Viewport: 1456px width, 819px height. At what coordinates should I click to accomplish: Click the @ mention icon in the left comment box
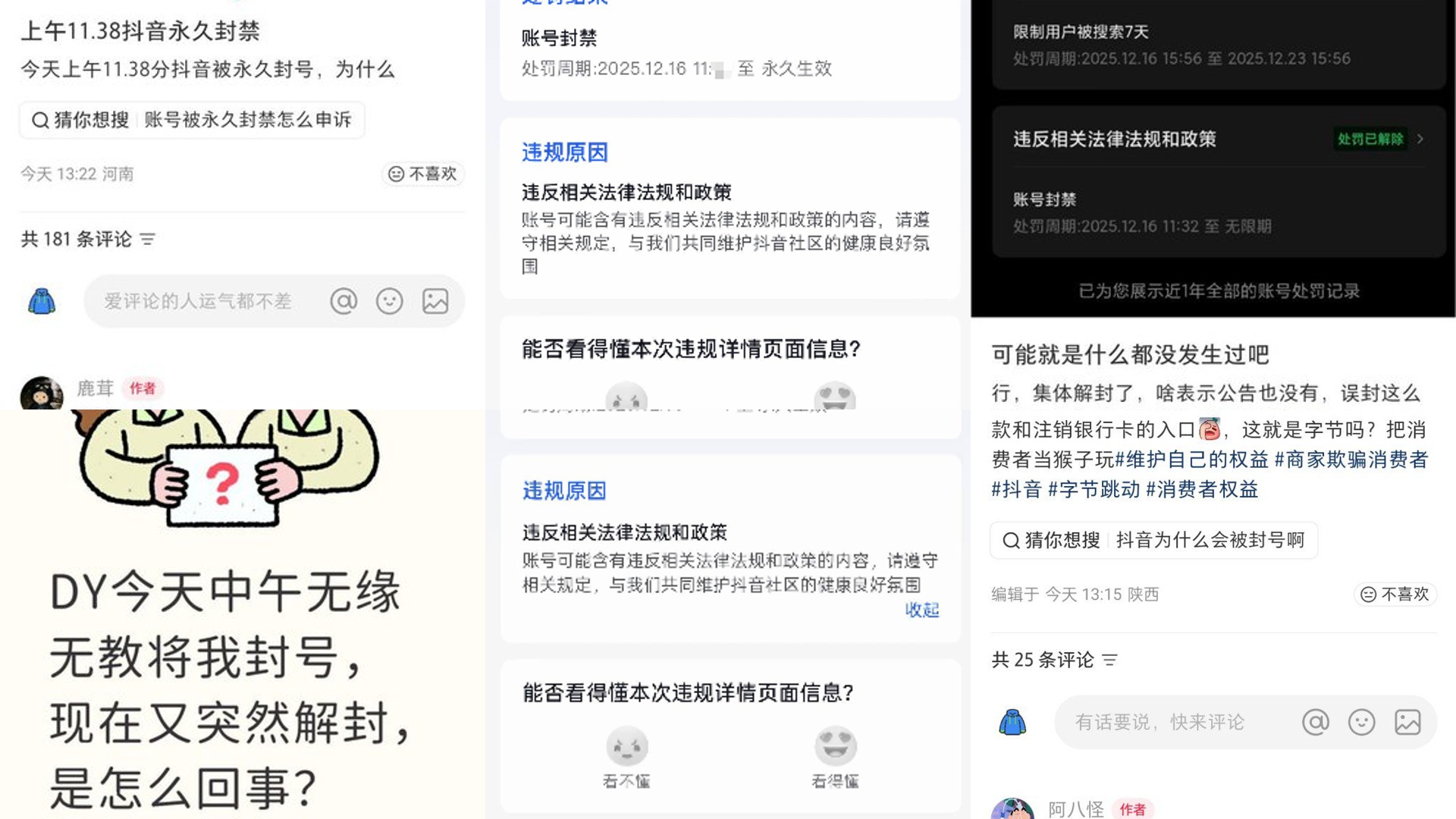tap(344, 301)
